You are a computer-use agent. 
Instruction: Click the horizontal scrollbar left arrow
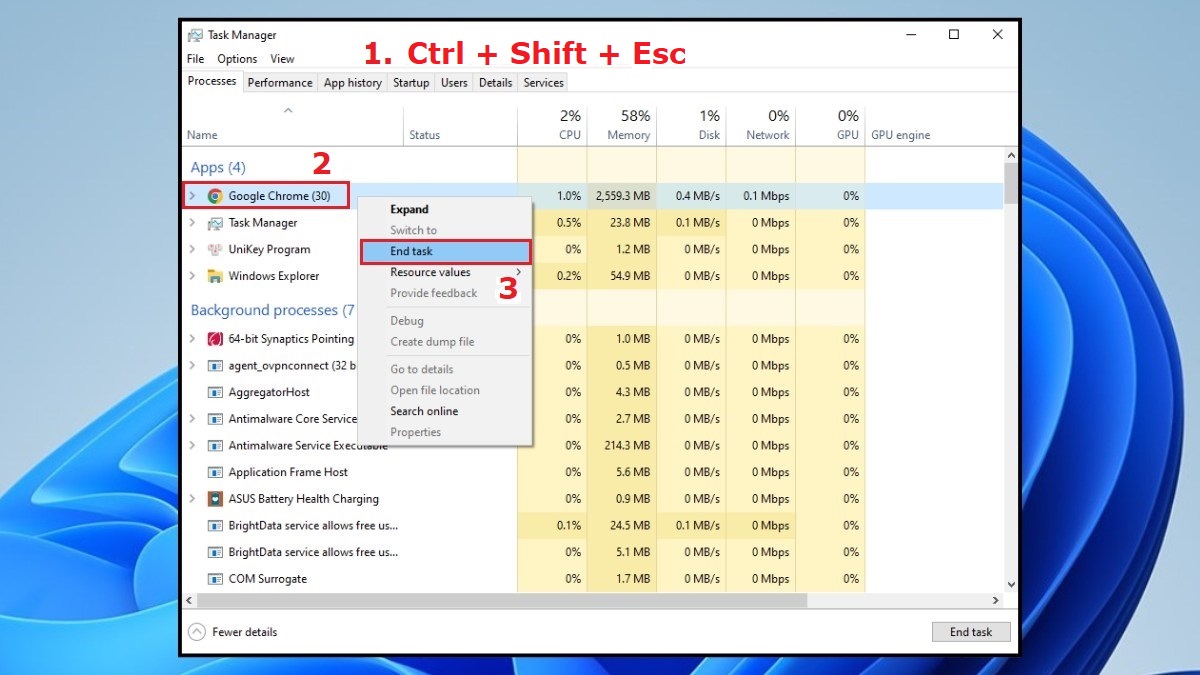point(190,600)
